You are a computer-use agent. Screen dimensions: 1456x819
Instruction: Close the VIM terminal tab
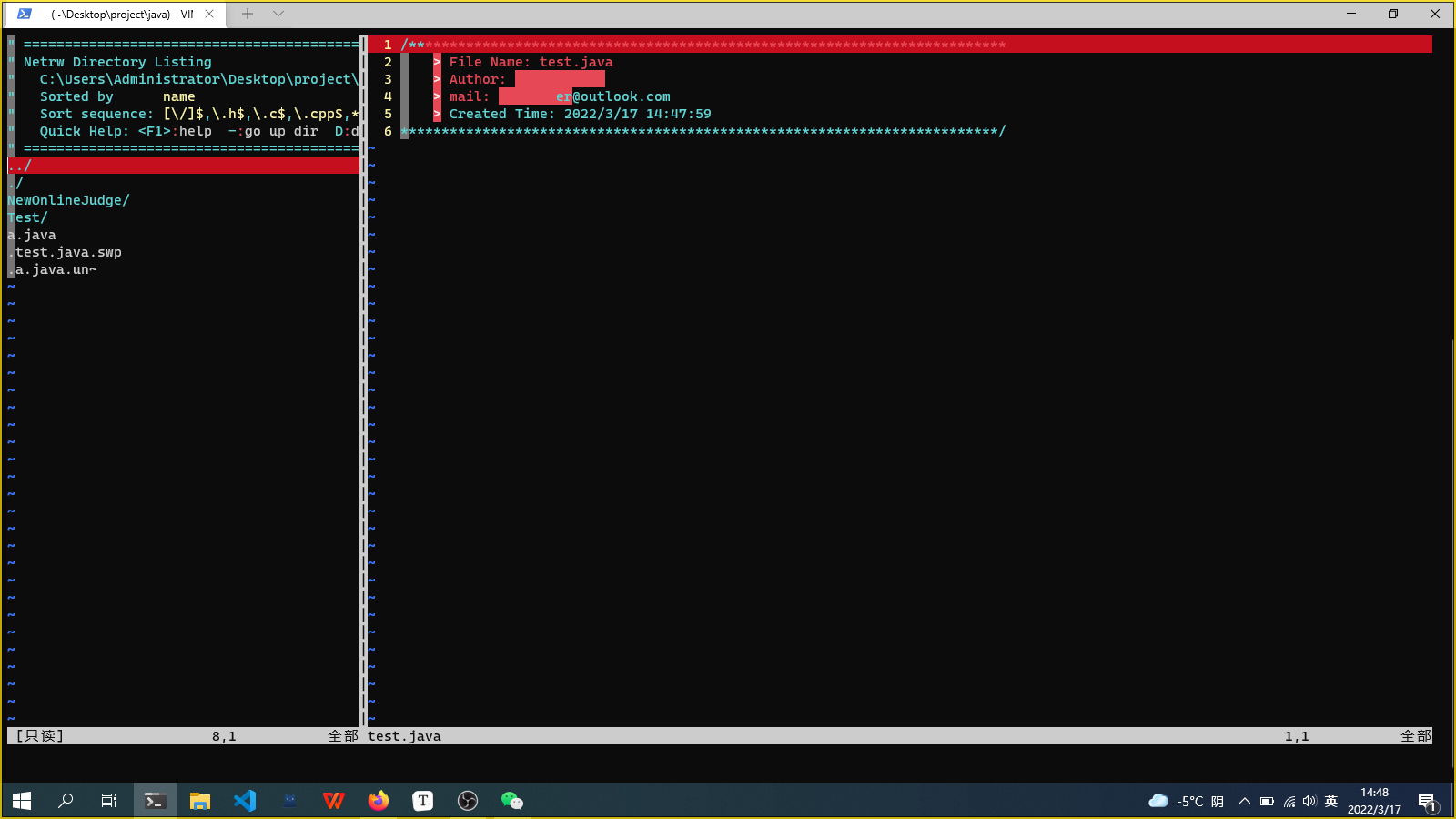coord(209,14)
